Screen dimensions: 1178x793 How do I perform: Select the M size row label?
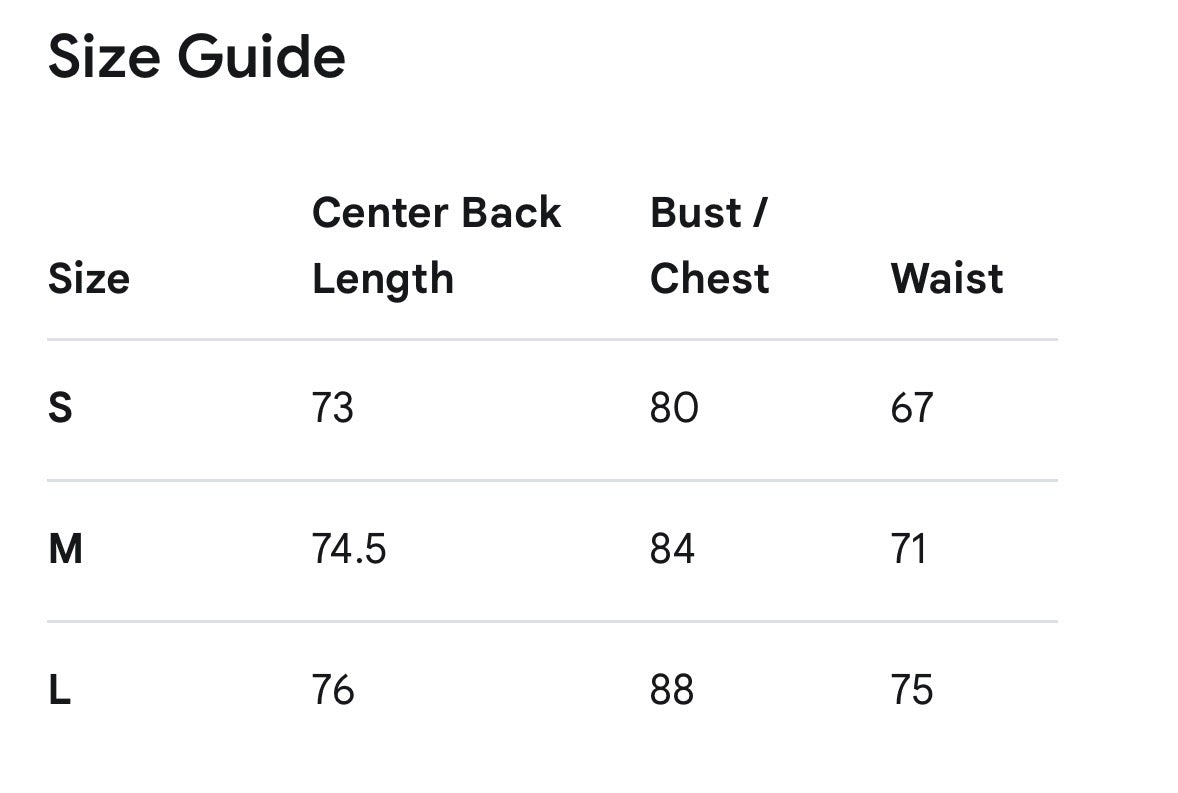click(x=65, y=549)
